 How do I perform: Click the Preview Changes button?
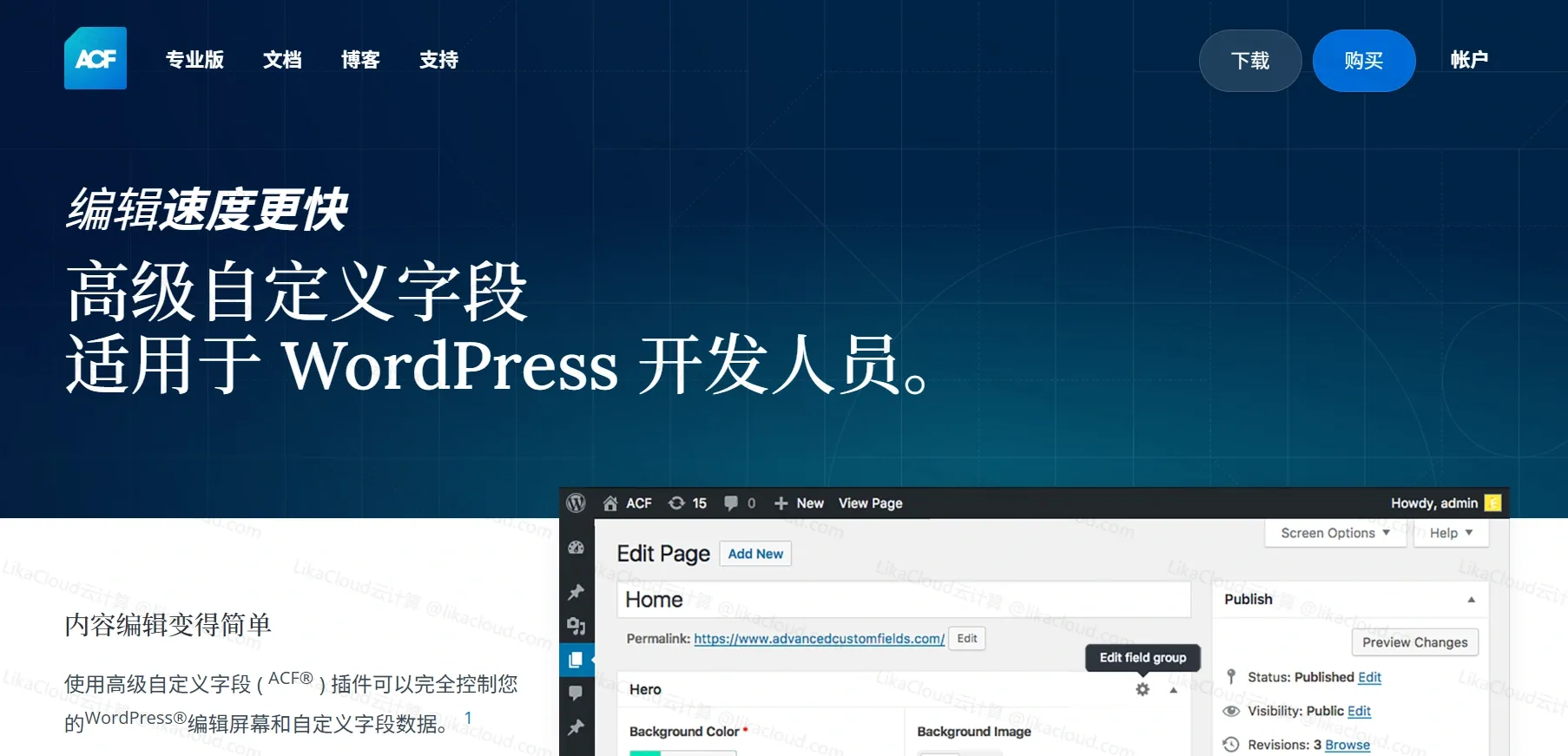1415,642
